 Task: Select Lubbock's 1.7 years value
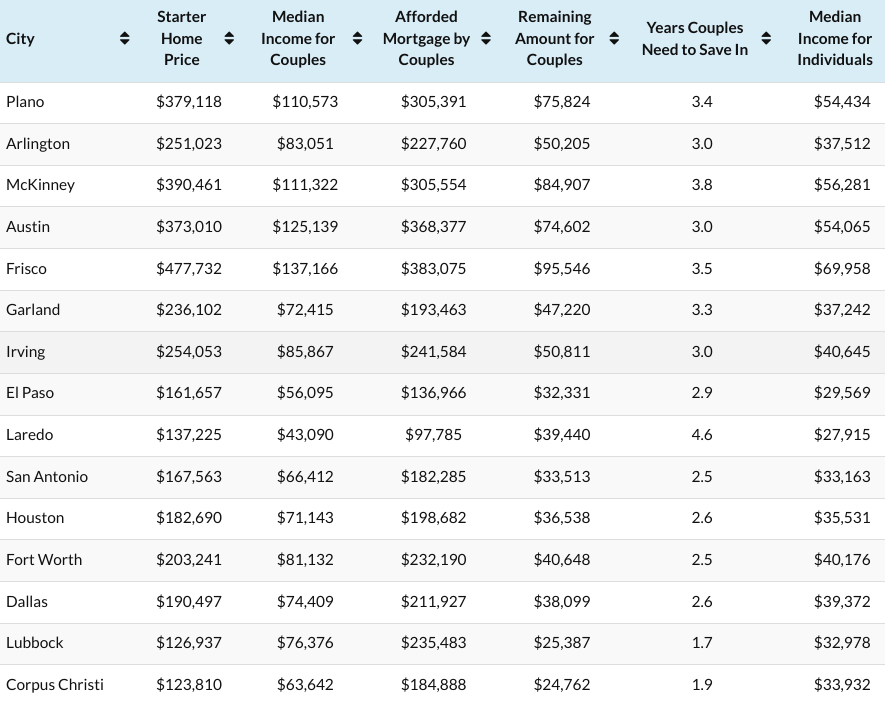tap(702, 643)
